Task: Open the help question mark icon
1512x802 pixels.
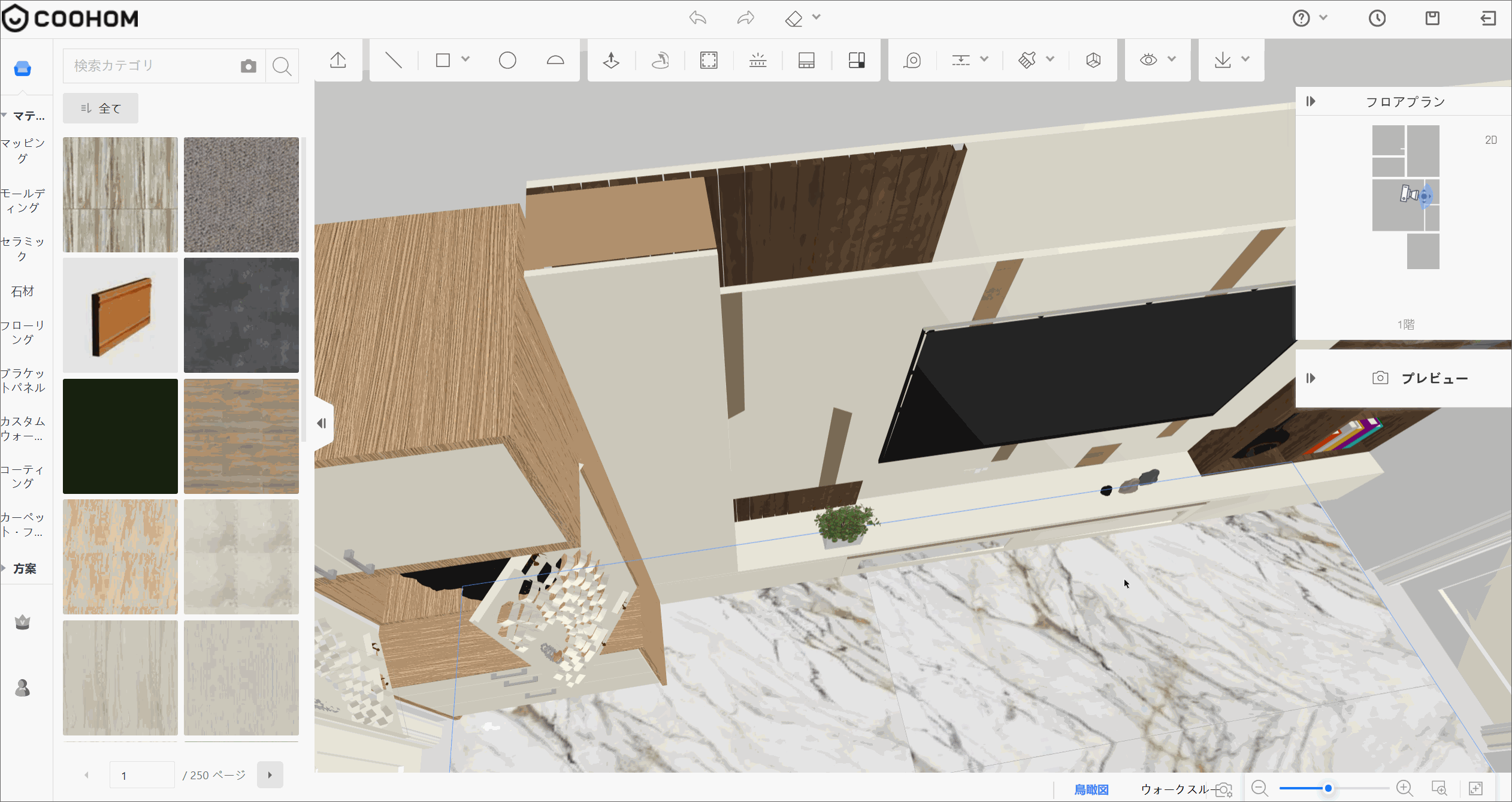Action: tap(1301, 19)
